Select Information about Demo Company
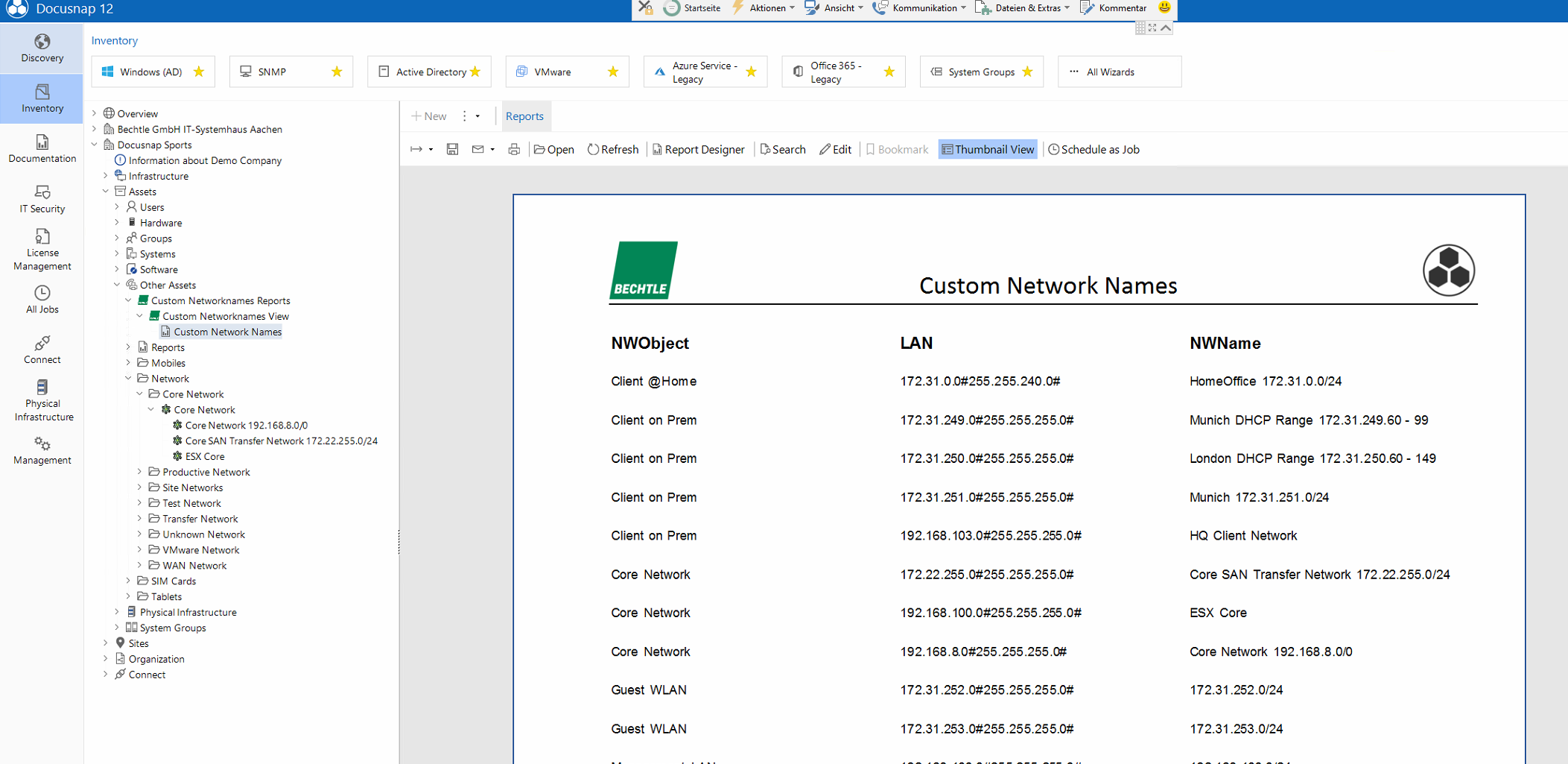 tap(205, 160)
